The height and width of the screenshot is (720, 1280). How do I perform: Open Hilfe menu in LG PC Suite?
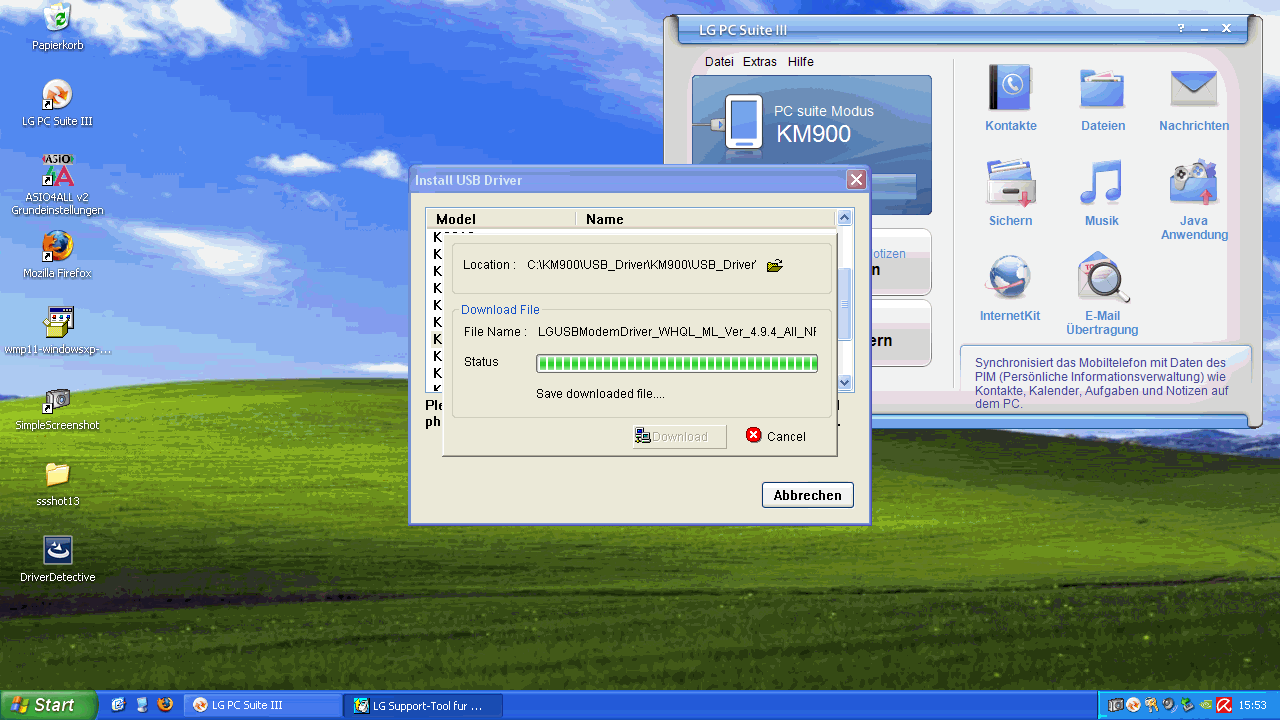coord(801,62)
